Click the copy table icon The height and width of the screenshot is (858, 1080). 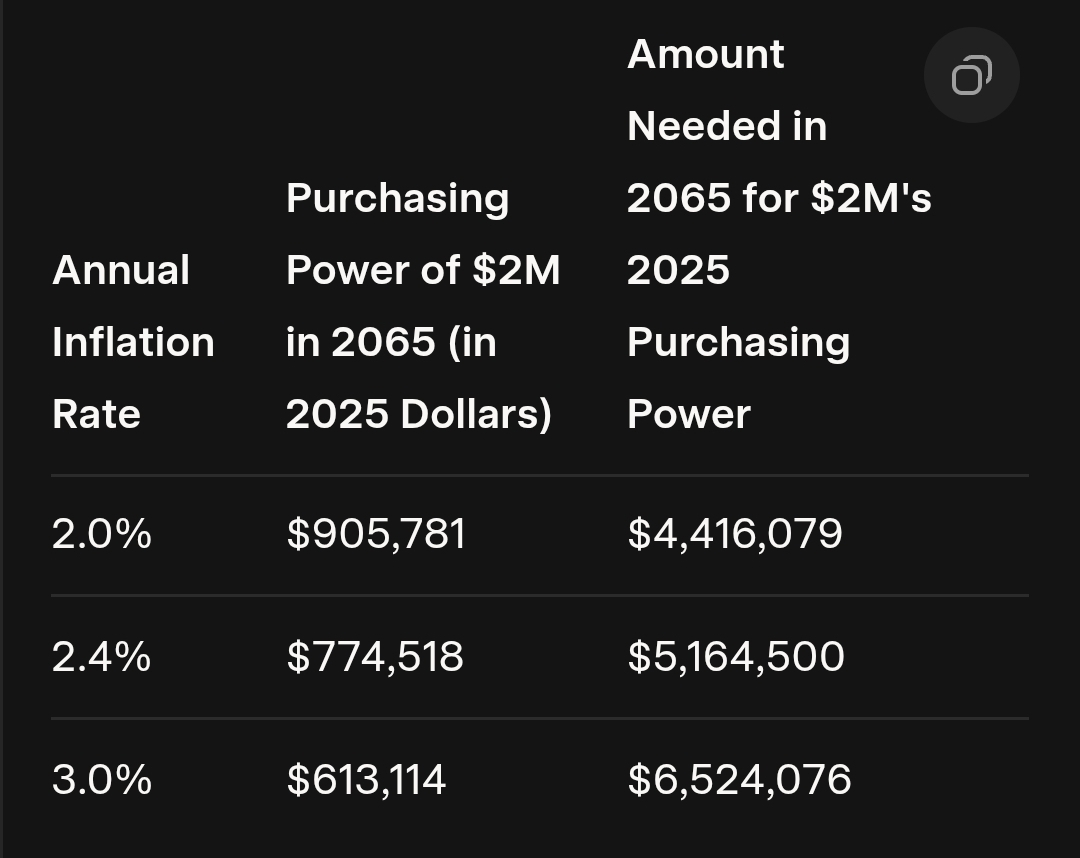point(971,76)
